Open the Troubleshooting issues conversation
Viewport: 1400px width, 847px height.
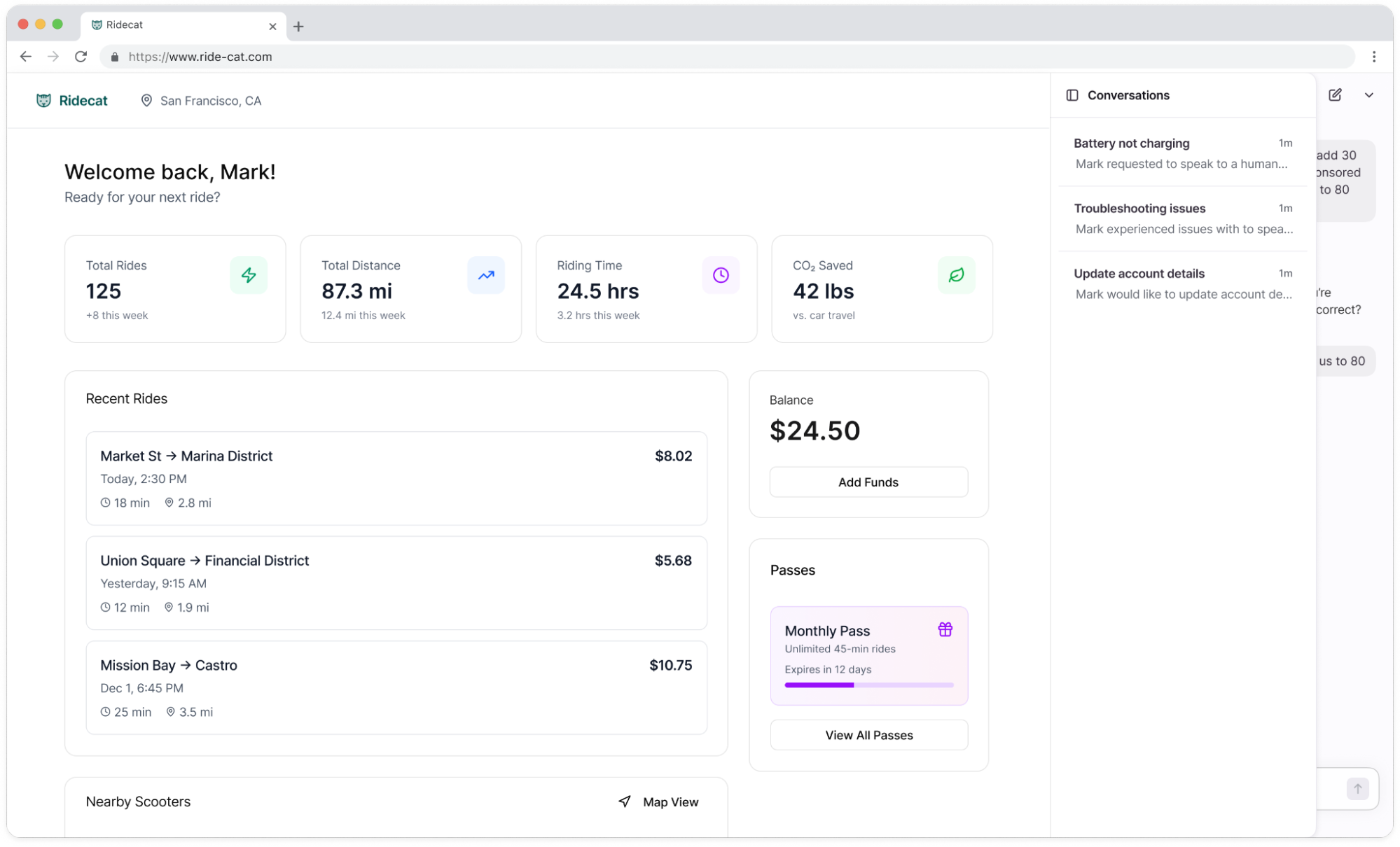point(1182,218)
